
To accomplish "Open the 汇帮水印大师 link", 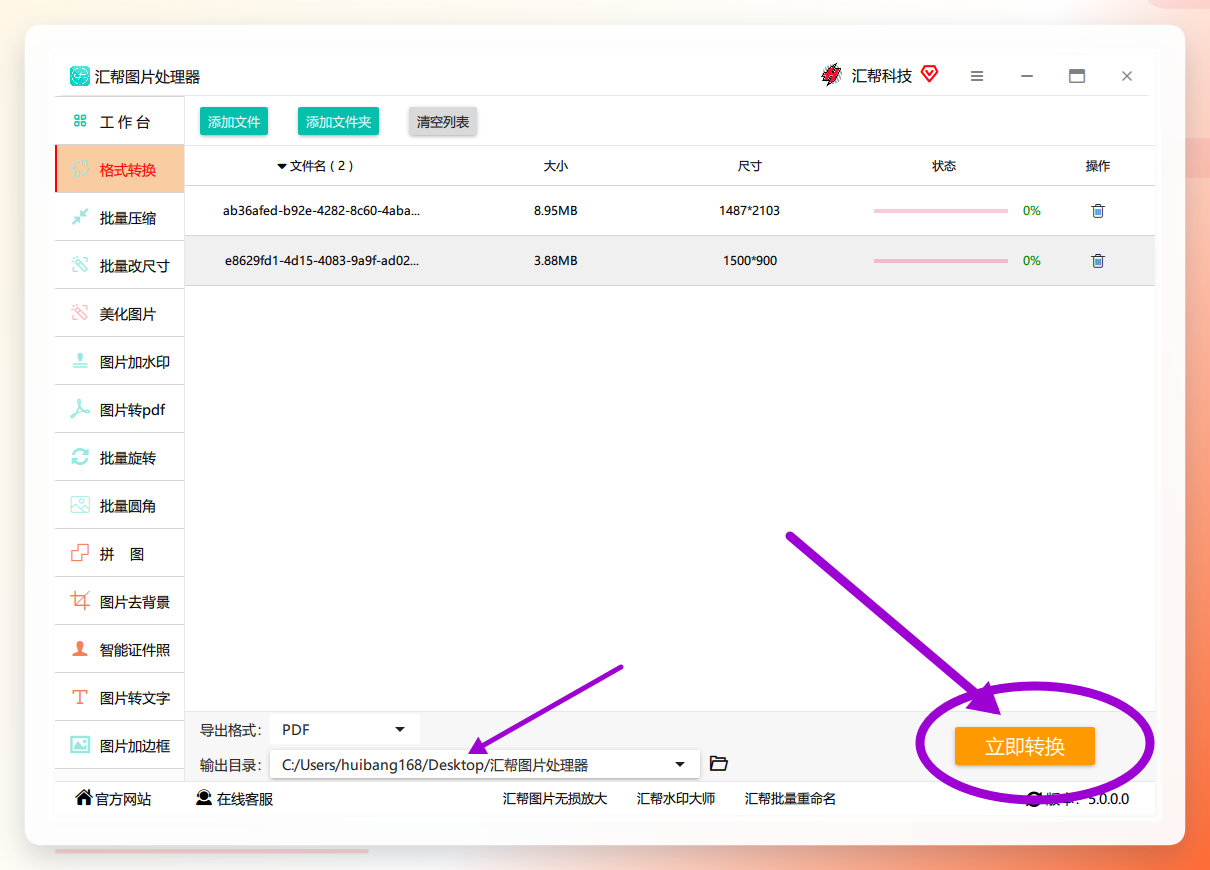I will pos(676,799).
